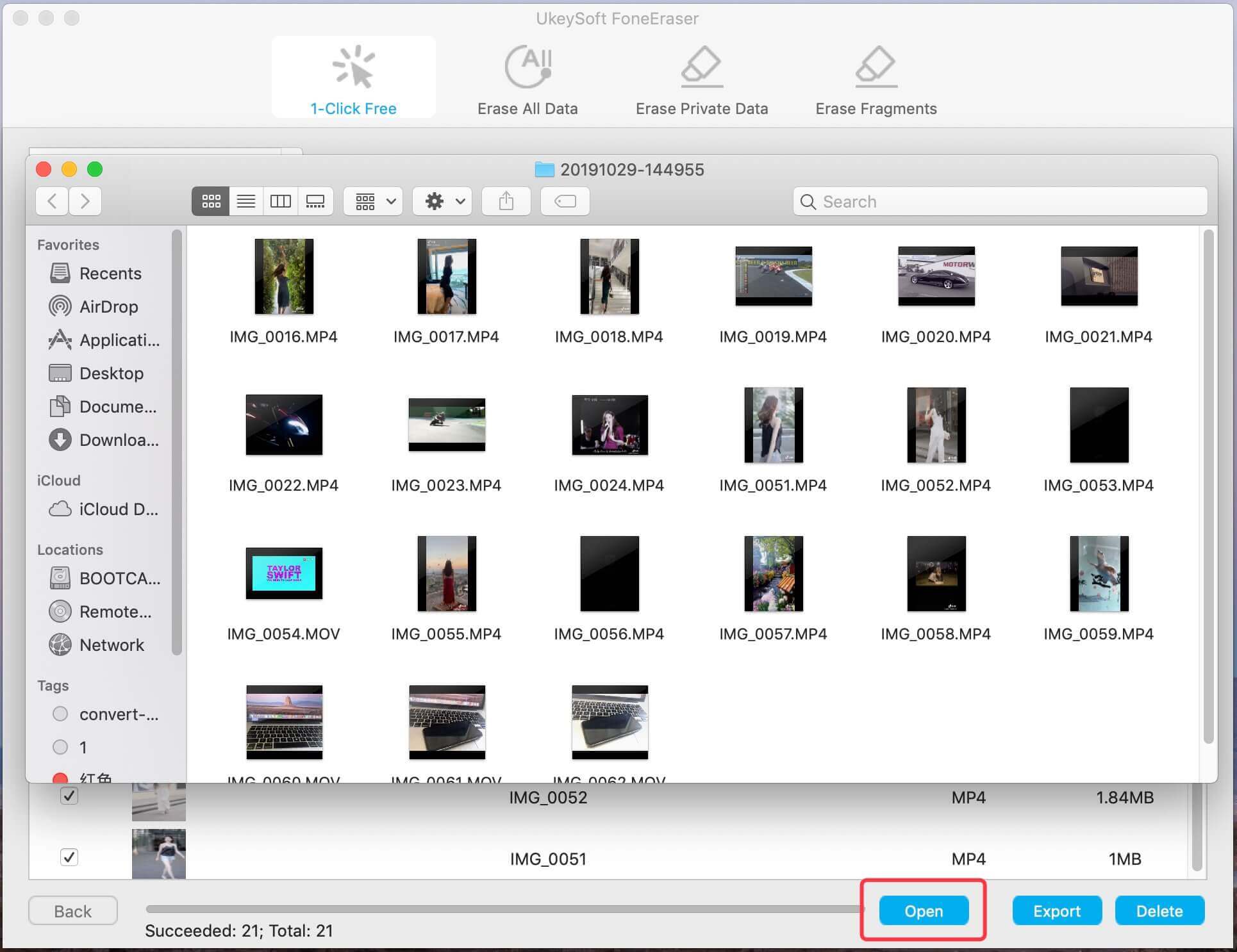Toggle checkbox for IMG_0051 file
The height and width of the screenshot is (952, 1237).
[68, 857]
